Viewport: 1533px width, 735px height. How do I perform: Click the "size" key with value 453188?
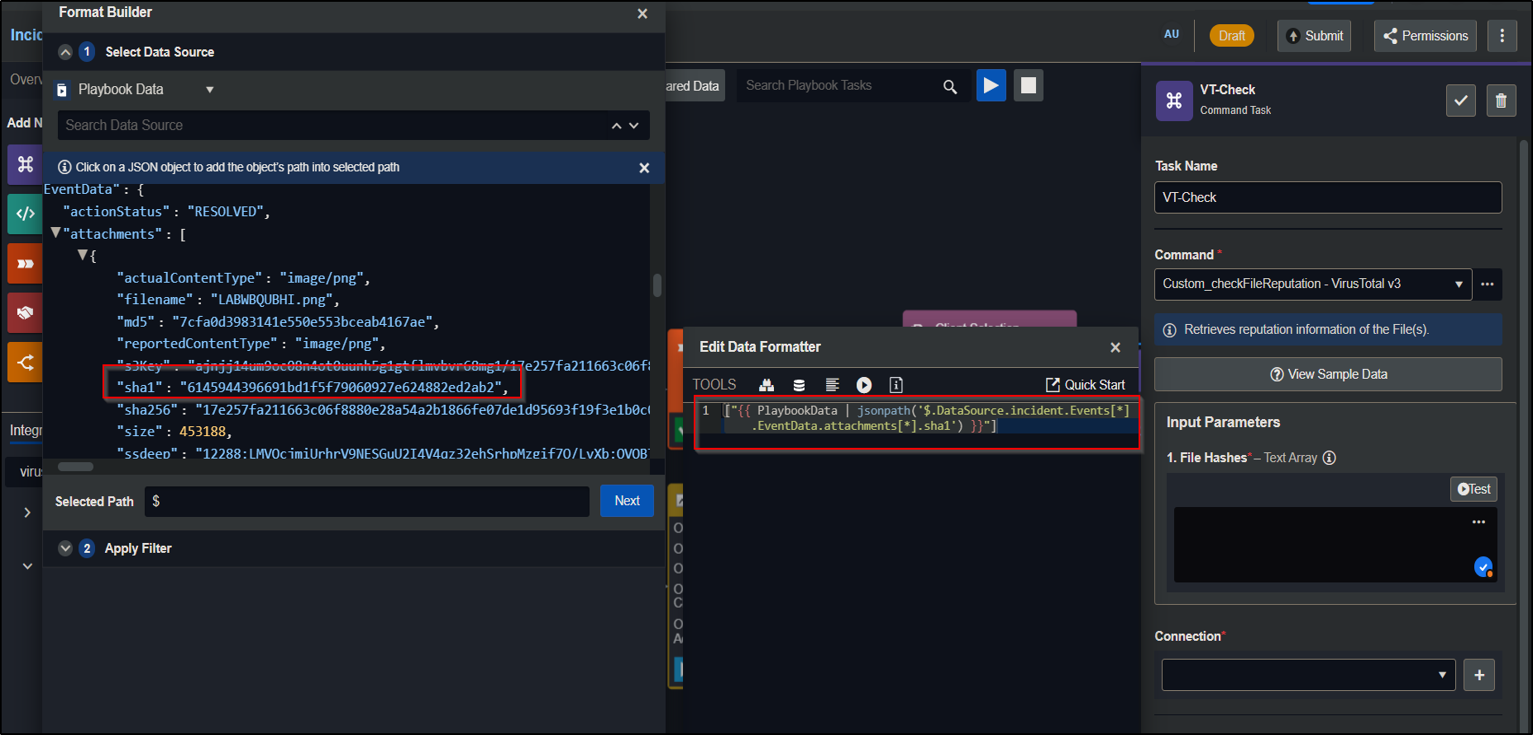[x=141, y=432]
